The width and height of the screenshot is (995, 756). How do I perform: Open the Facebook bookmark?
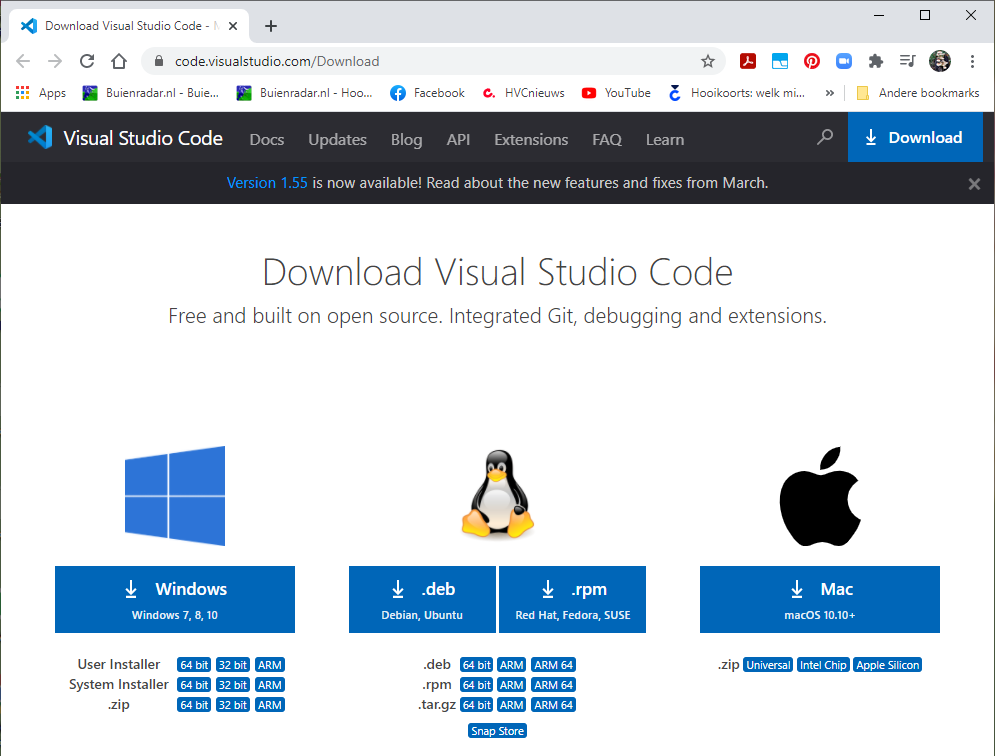click(428, 93)
